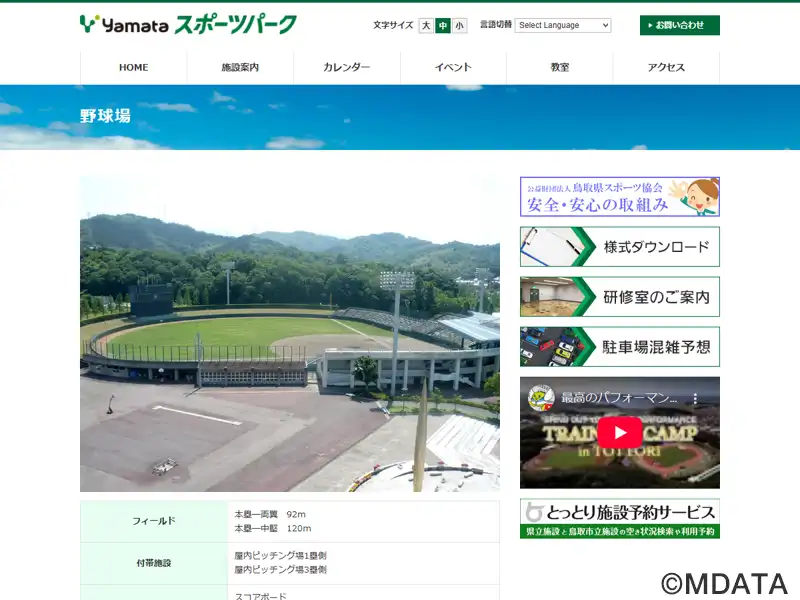
Task: Set text size to 中 (medium)
Action: click(443, 25)
